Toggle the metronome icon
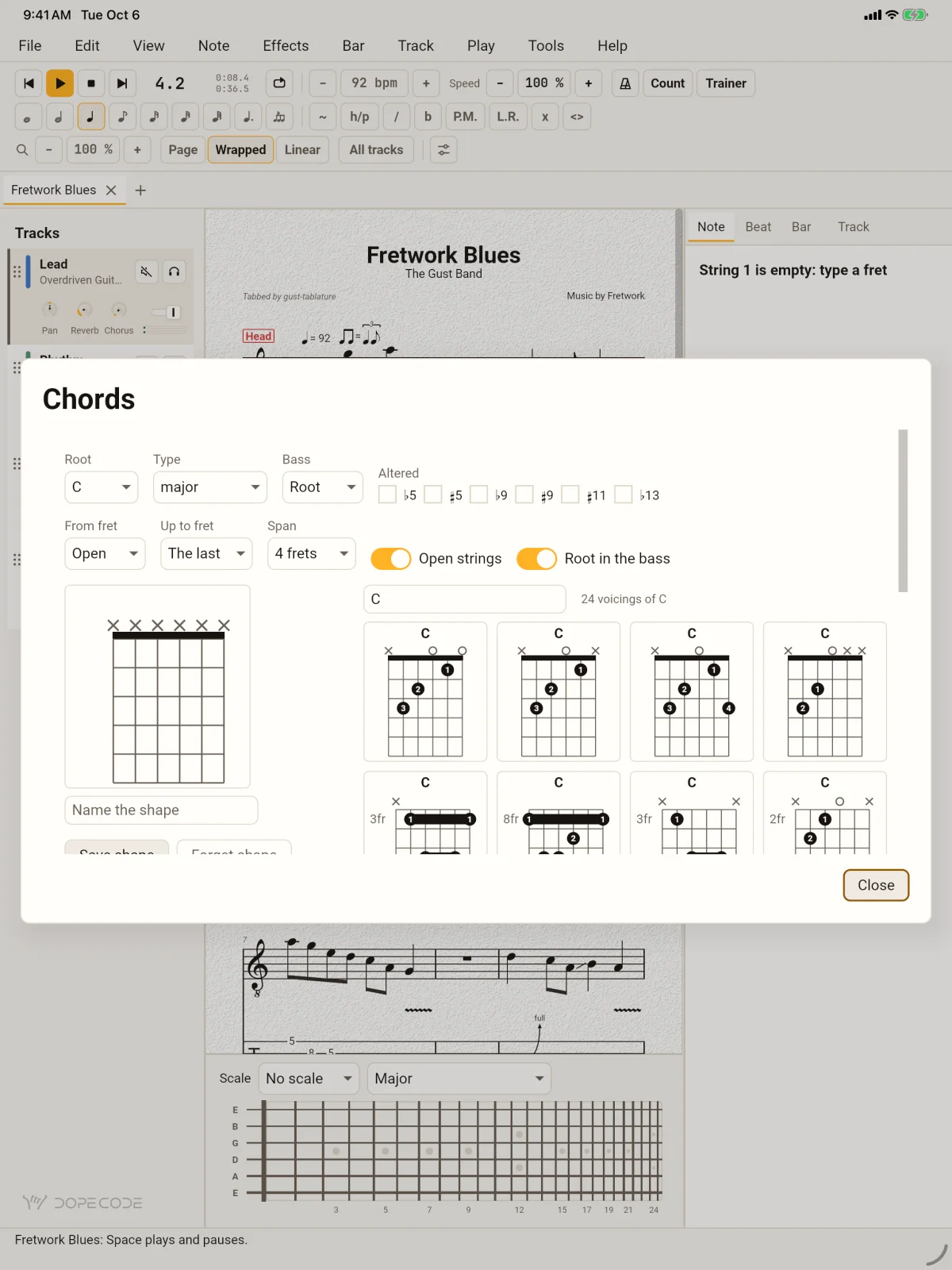Image resolution: width=952 pixels, height=1270 pixels. tap(625, 83)
